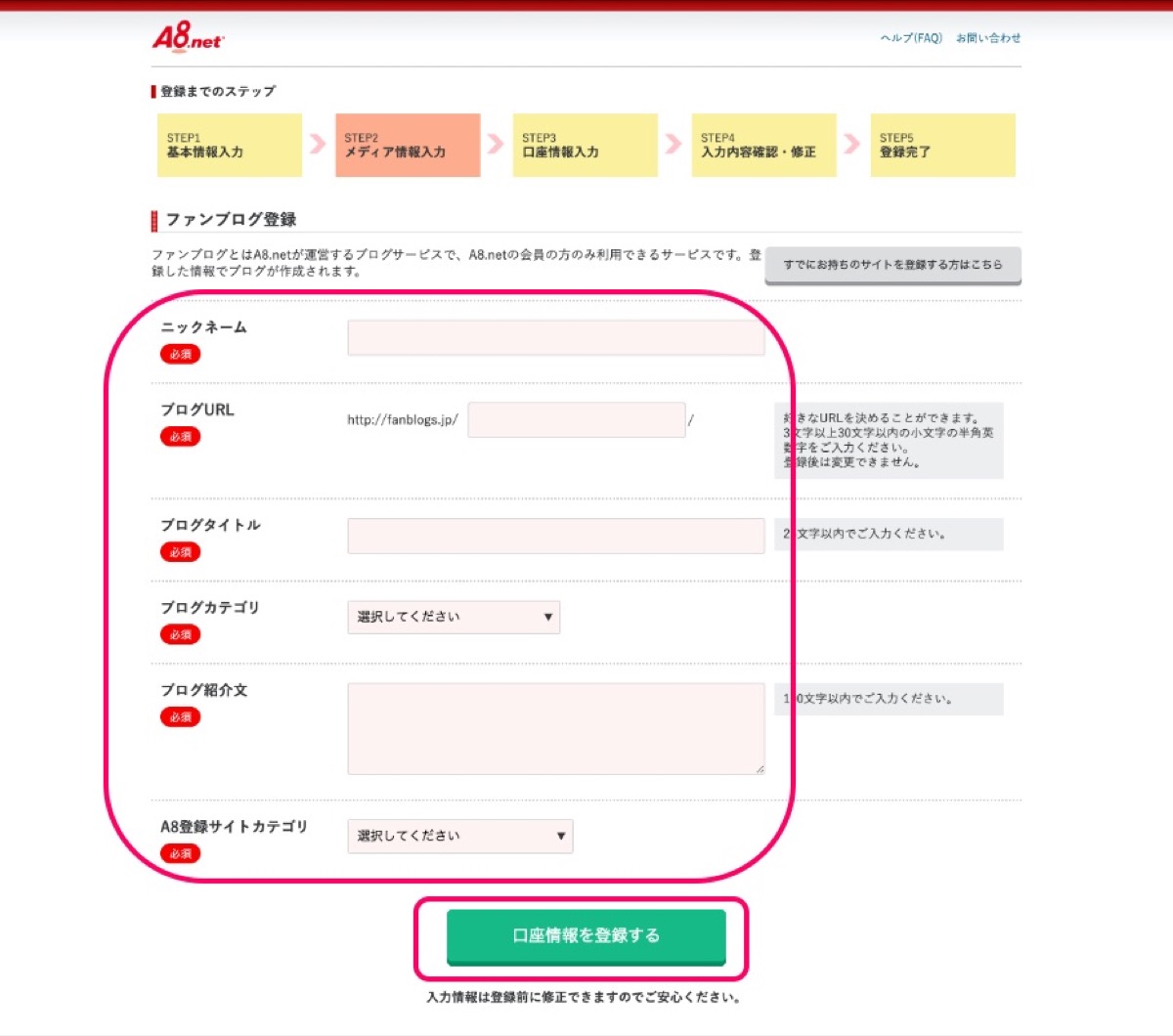The height and width of the screenshot is (1036, 1173).
Task: Click the URL hint box about 好きなURL
Action: coord(889,440)
